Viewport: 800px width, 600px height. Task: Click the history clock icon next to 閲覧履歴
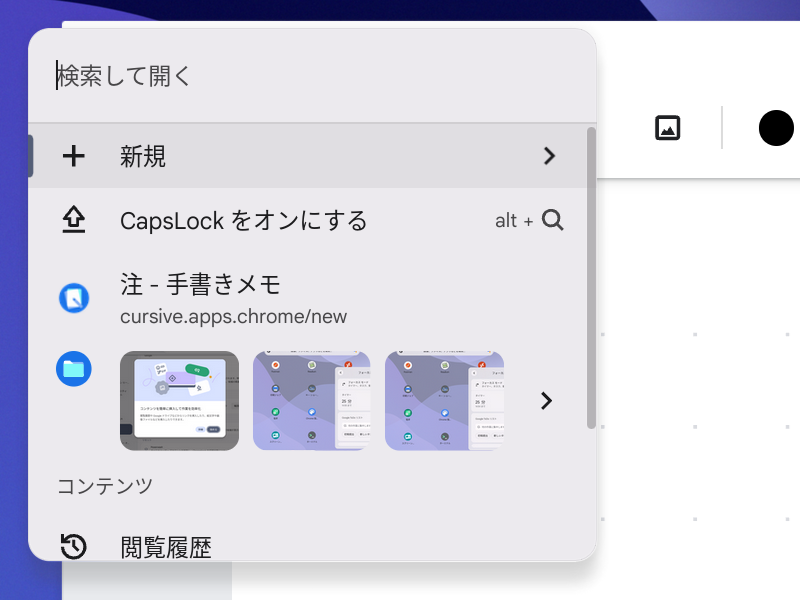[x=74, y=547]
